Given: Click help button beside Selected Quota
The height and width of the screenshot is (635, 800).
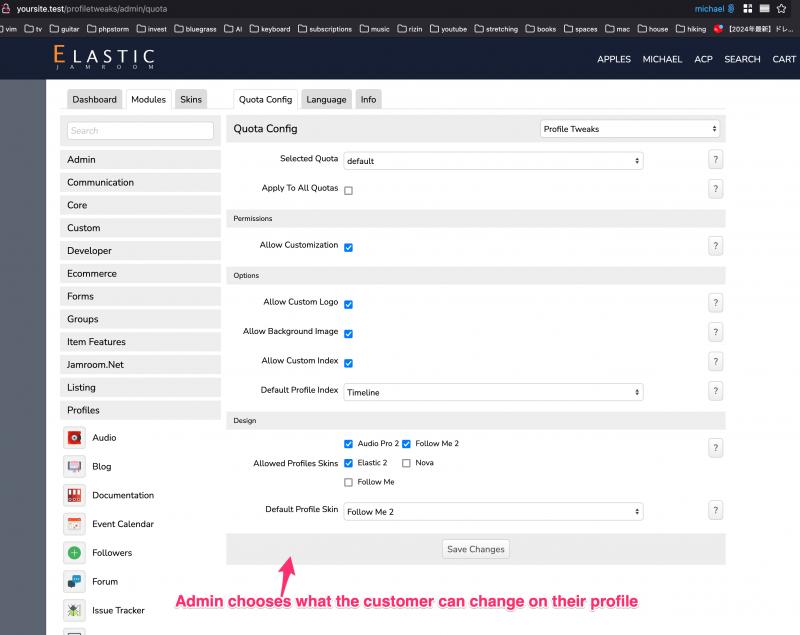Looking at the screenshot, I should (716, 160).
